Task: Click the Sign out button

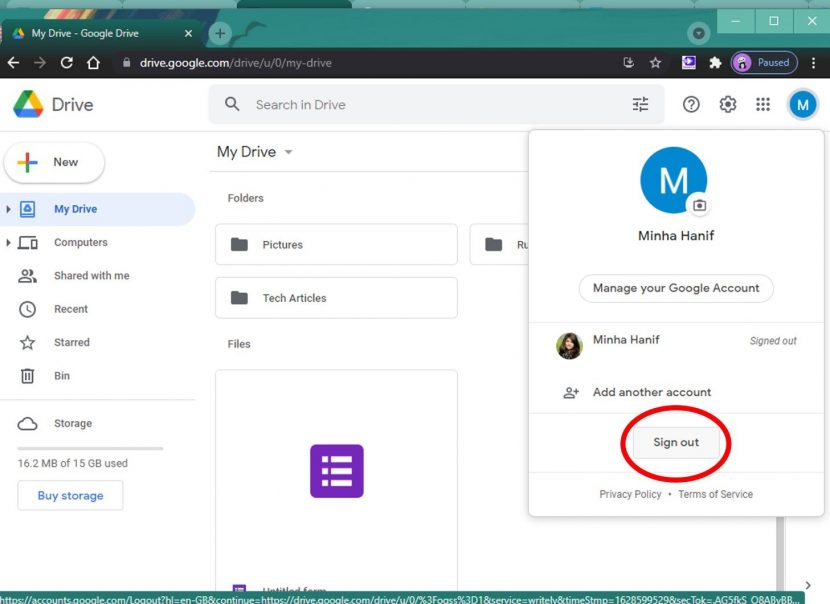Action: pos(676,442)
